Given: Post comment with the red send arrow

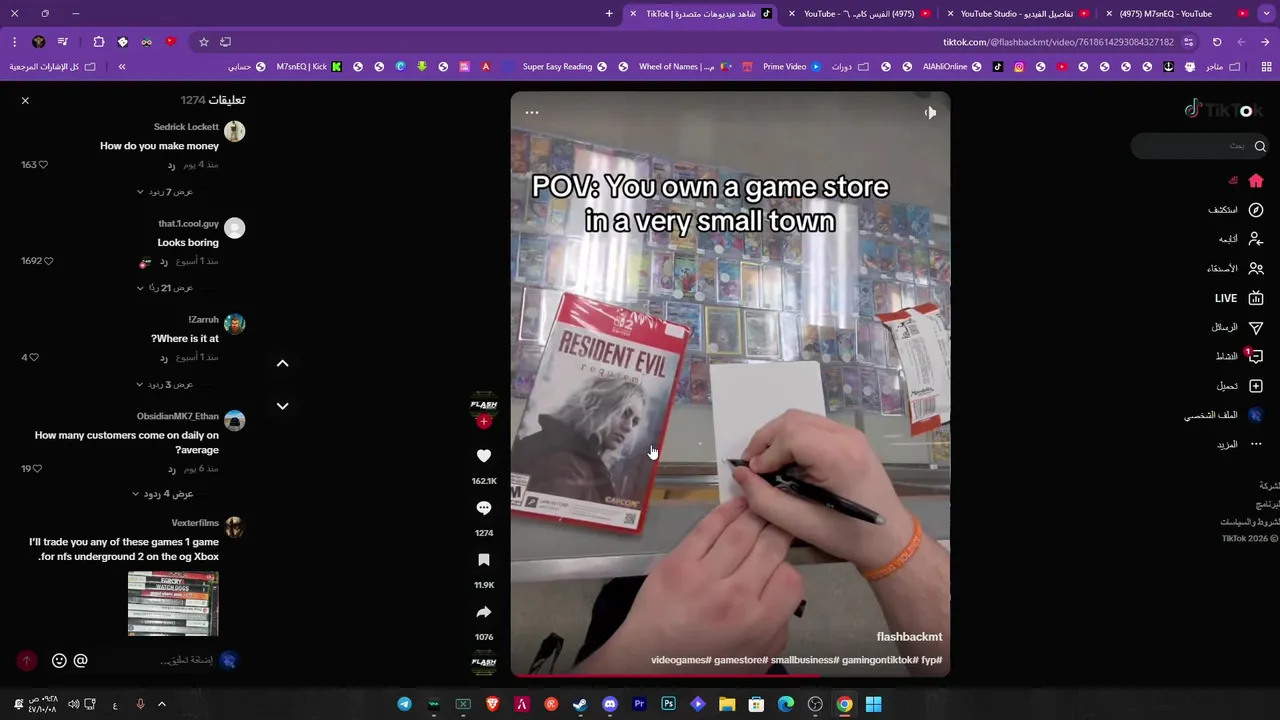Looking at the screenshot, I should 27,660.
